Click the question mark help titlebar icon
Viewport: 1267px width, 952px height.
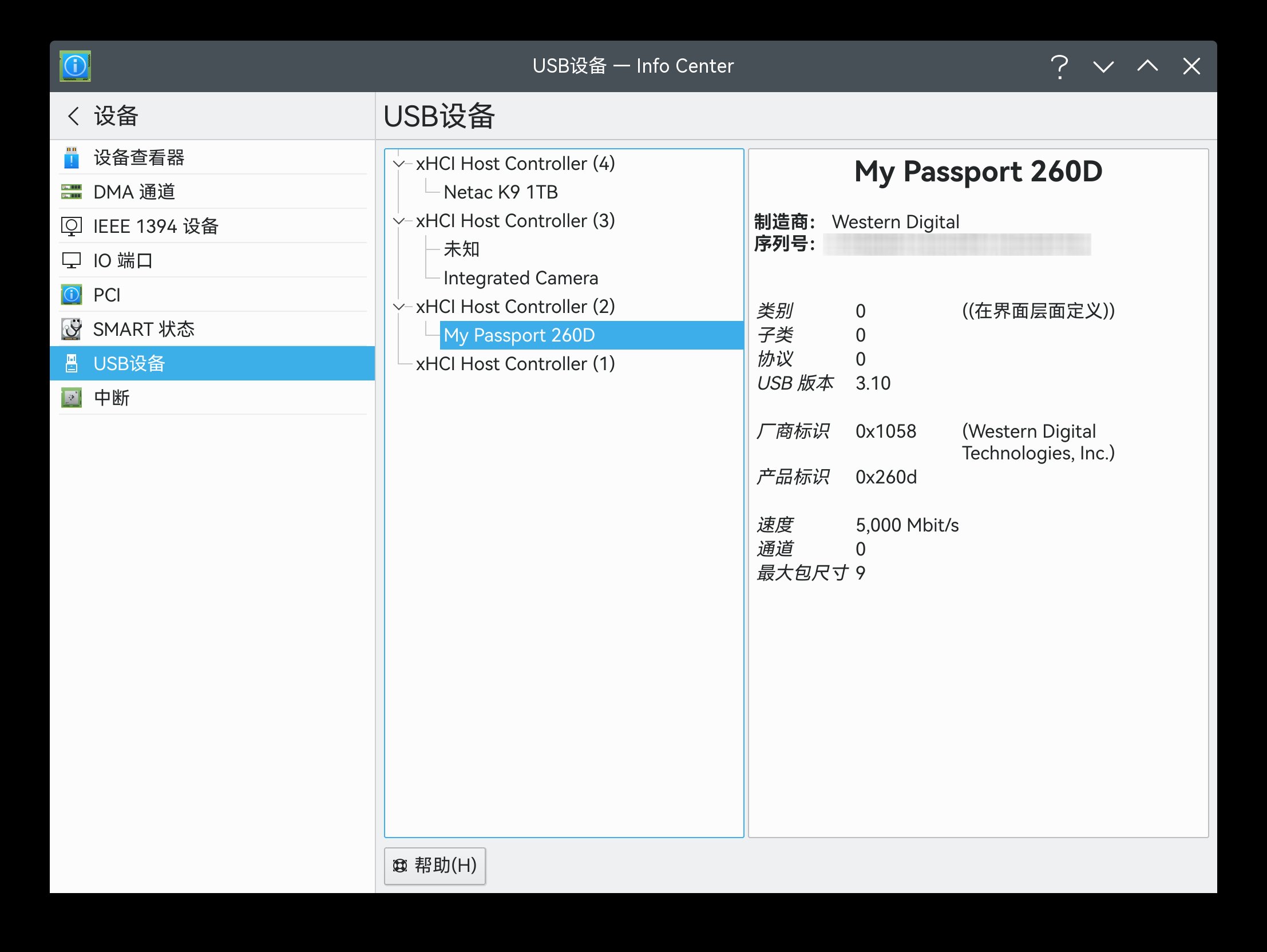click(1059, 66)
